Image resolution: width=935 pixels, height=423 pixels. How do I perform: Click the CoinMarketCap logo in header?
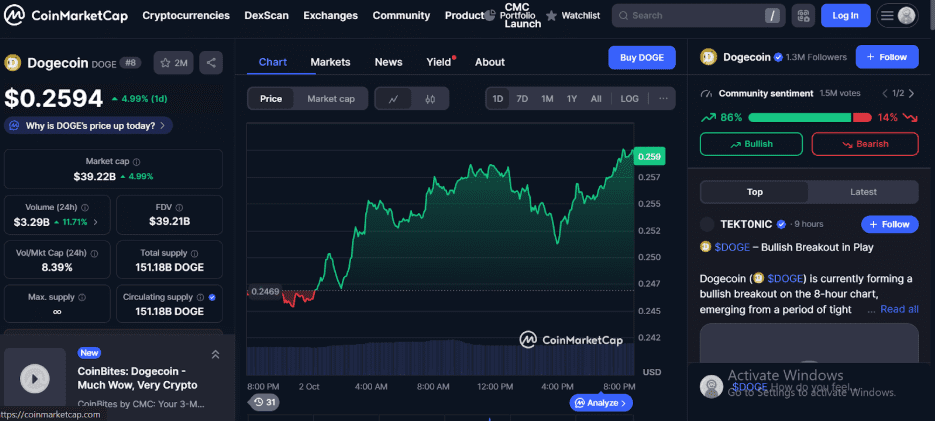click(x=66, y=16)
